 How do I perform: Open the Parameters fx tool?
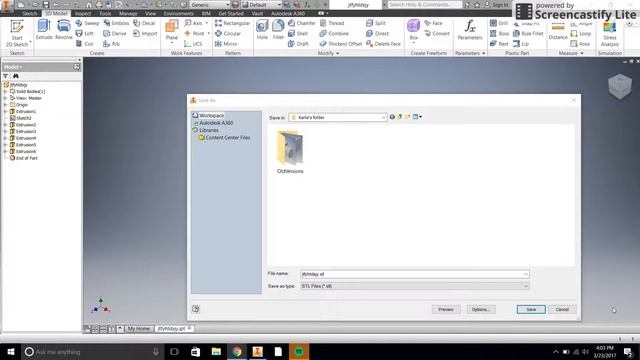[470, 30]
